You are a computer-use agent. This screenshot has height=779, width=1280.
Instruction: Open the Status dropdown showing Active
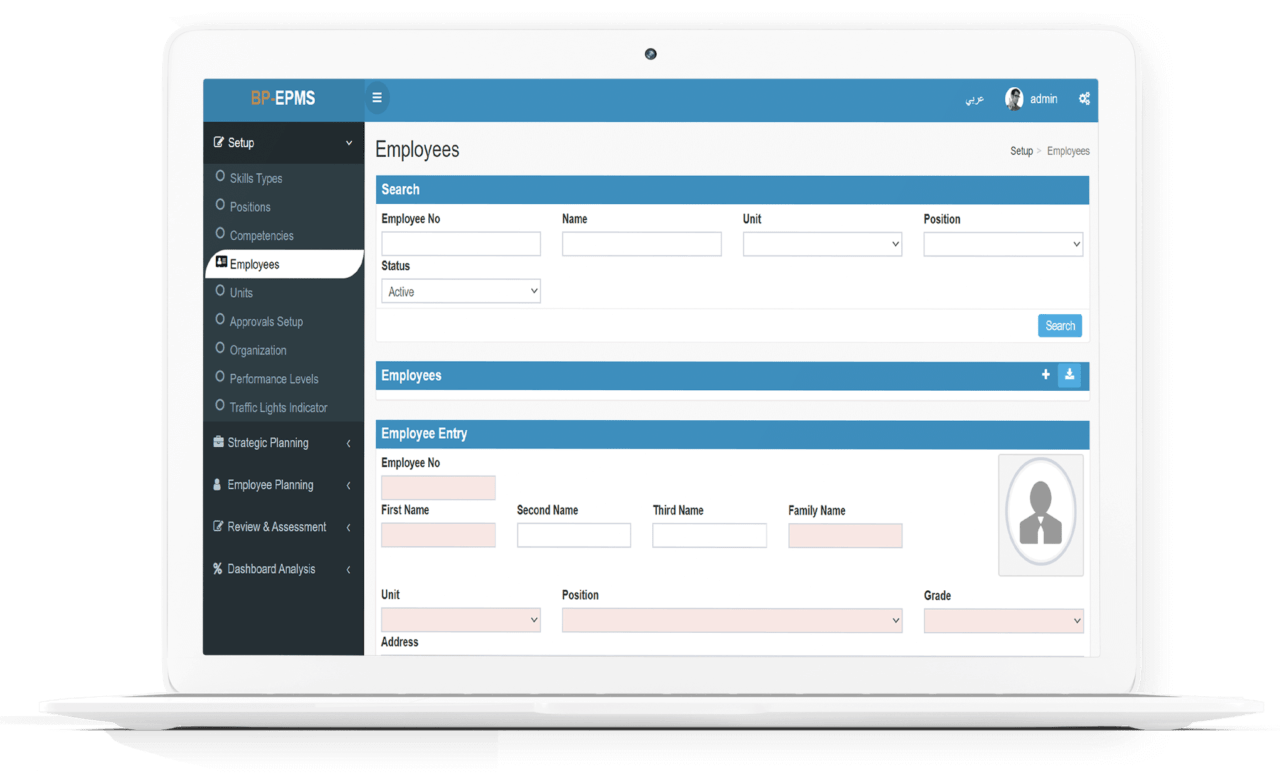coord(460,290)
